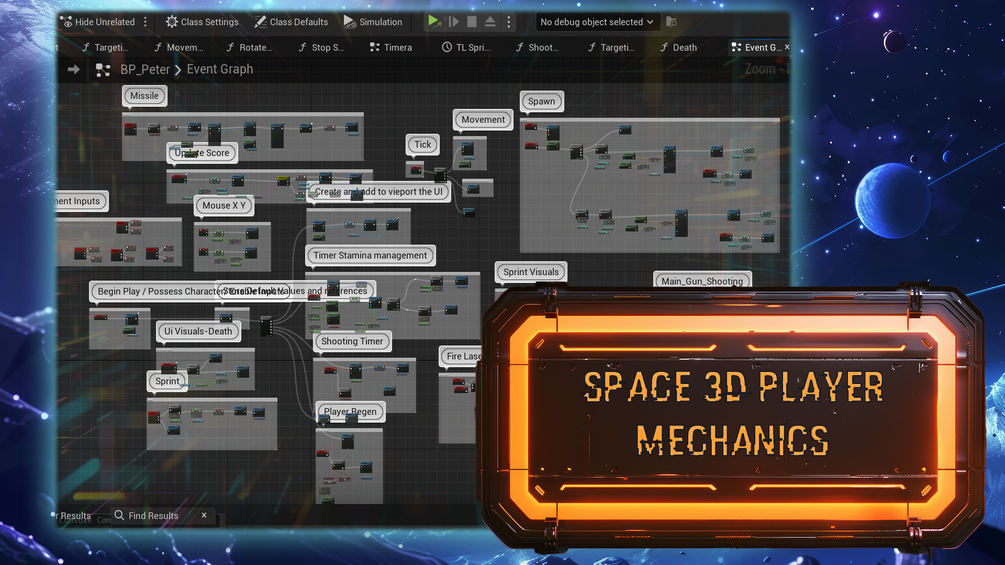Open Hide Unrelated options menu dots

click(x=145, y=22)
